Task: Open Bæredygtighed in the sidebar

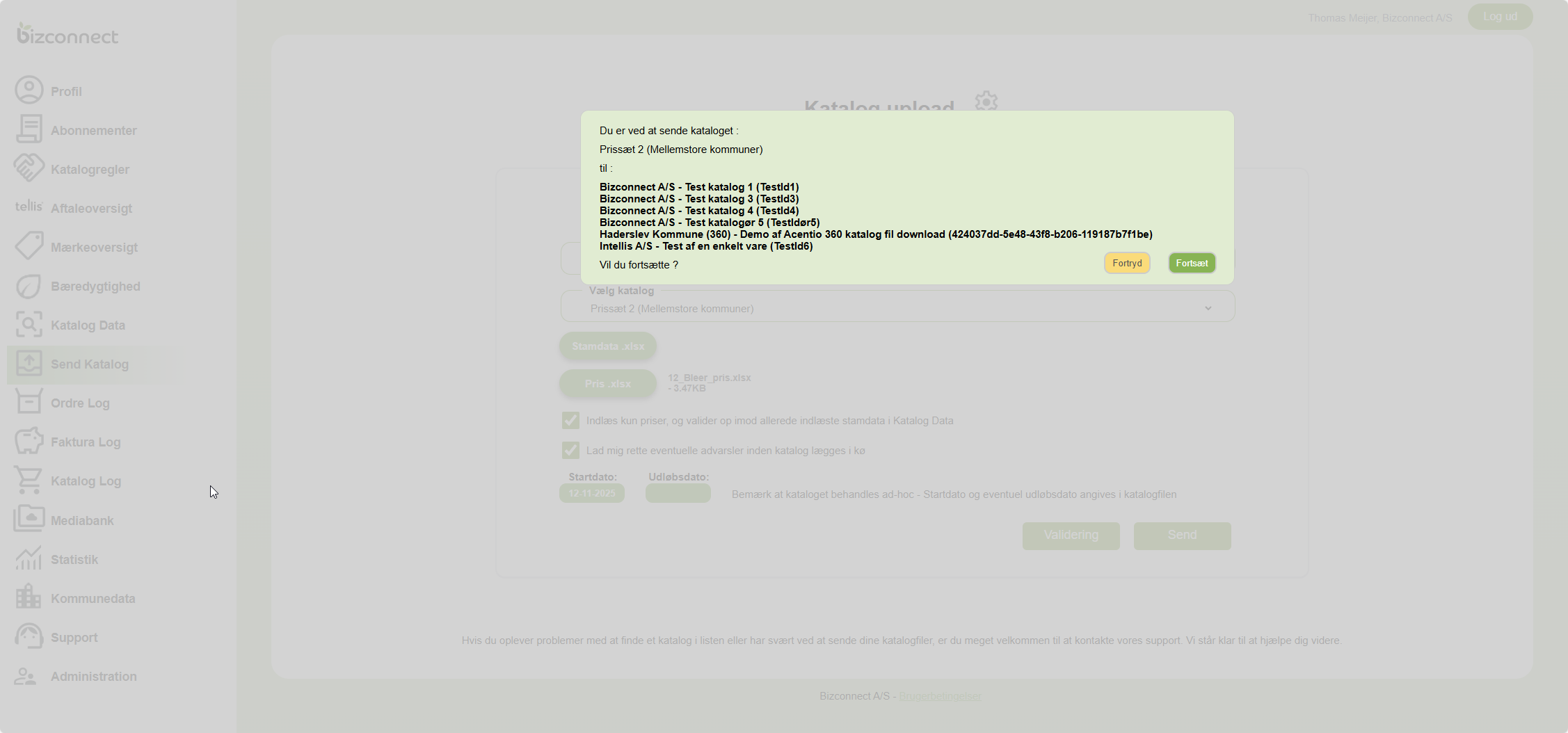Action: point(95,286)
